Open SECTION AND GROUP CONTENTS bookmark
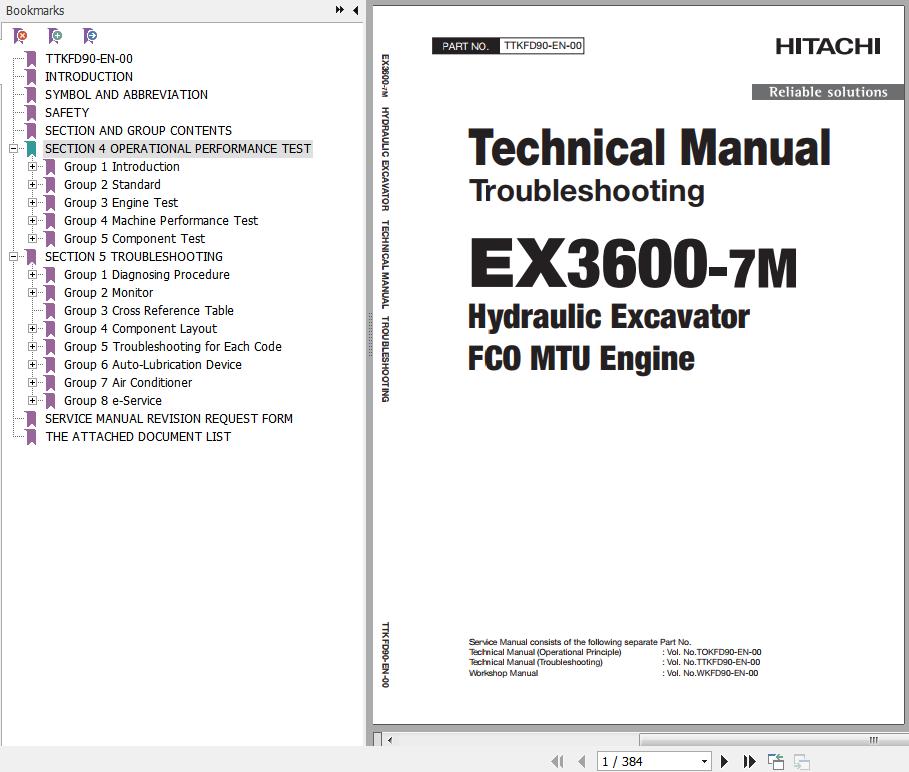The height and width of the screenshot is (772, 909). 139,130
